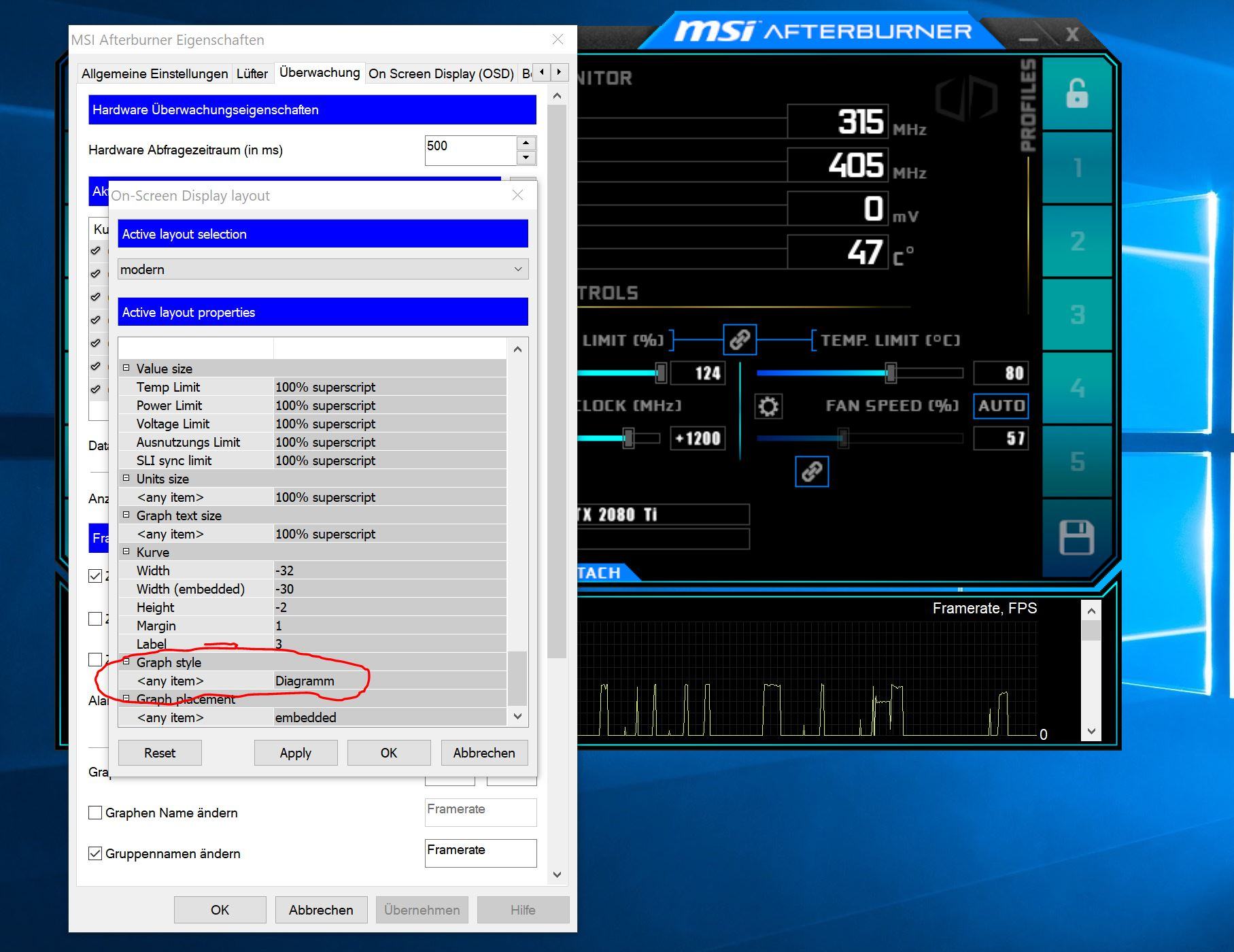Click OK in the Afterburner properties window
The image size is (1234, 952).
click(220, 910)
